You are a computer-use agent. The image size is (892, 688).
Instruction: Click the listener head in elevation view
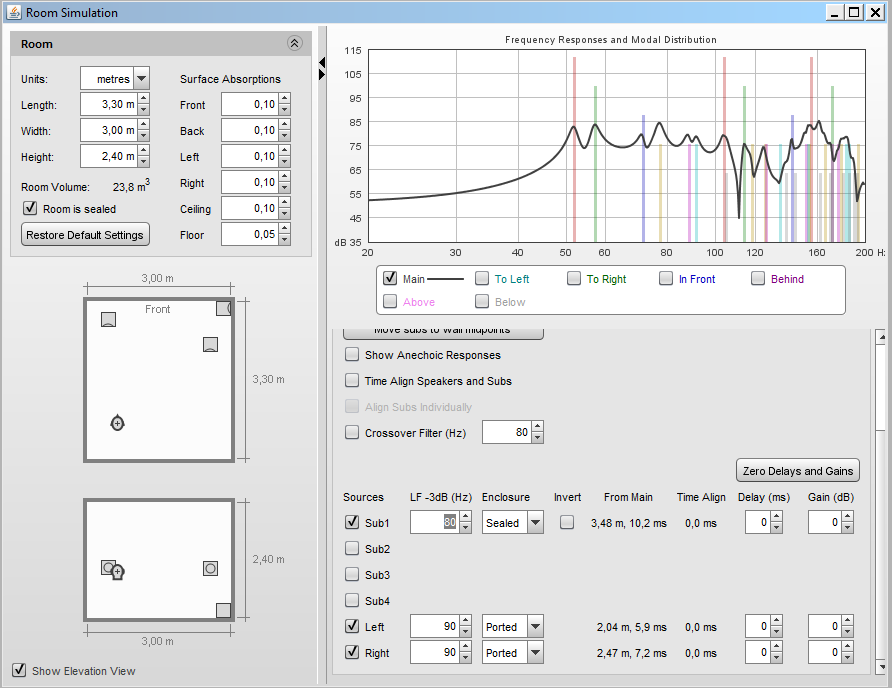tap(117, 573)
